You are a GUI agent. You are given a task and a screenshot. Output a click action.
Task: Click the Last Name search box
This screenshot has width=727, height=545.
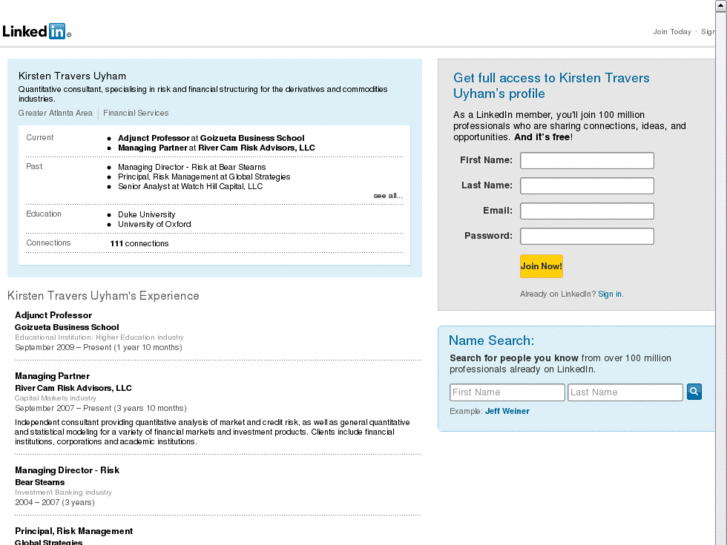(x=625, y=392)
